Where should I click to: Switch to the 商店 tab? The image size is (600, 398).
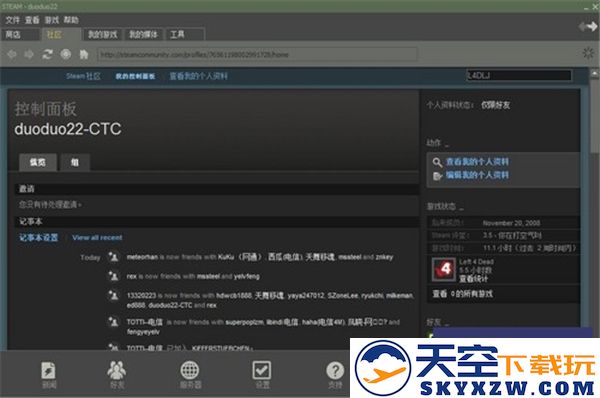pyautogui.click(x=20, y=34)
